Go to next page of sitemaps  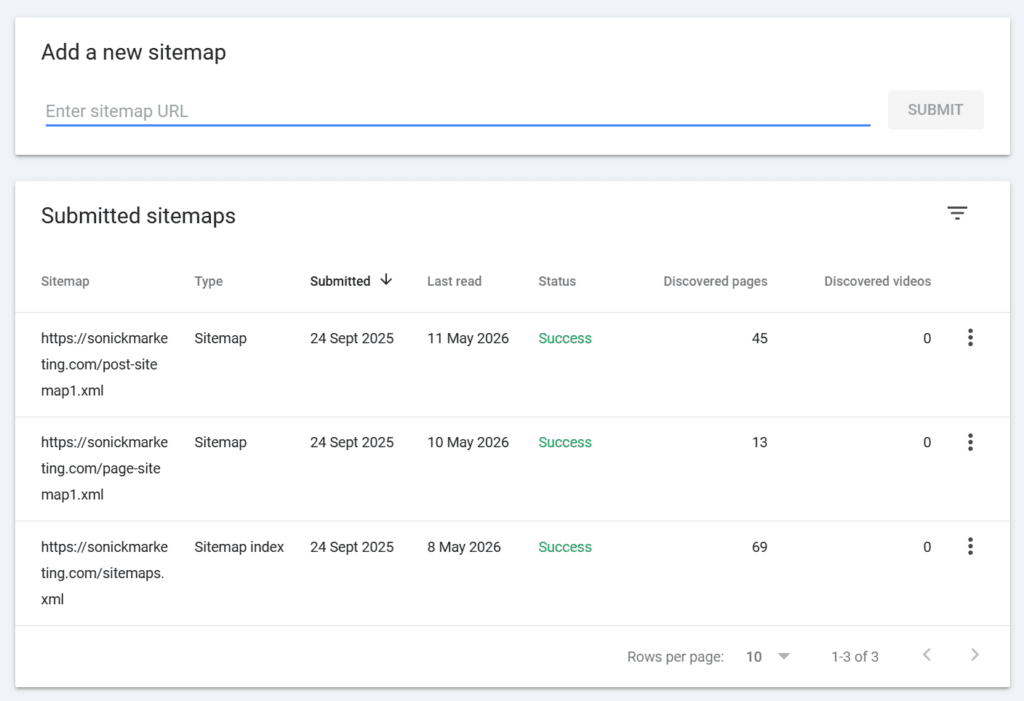click(x=974, y=655)
